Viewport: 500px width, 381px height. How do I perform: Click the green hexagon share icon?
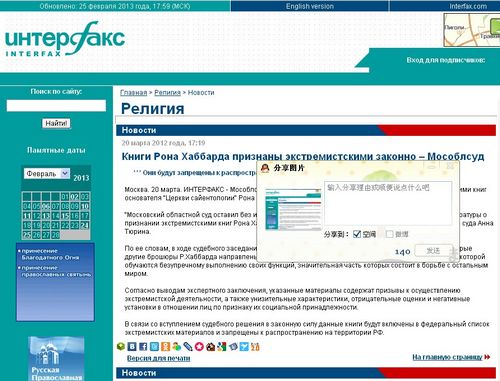pyautogui.click(x=121, y=347)
